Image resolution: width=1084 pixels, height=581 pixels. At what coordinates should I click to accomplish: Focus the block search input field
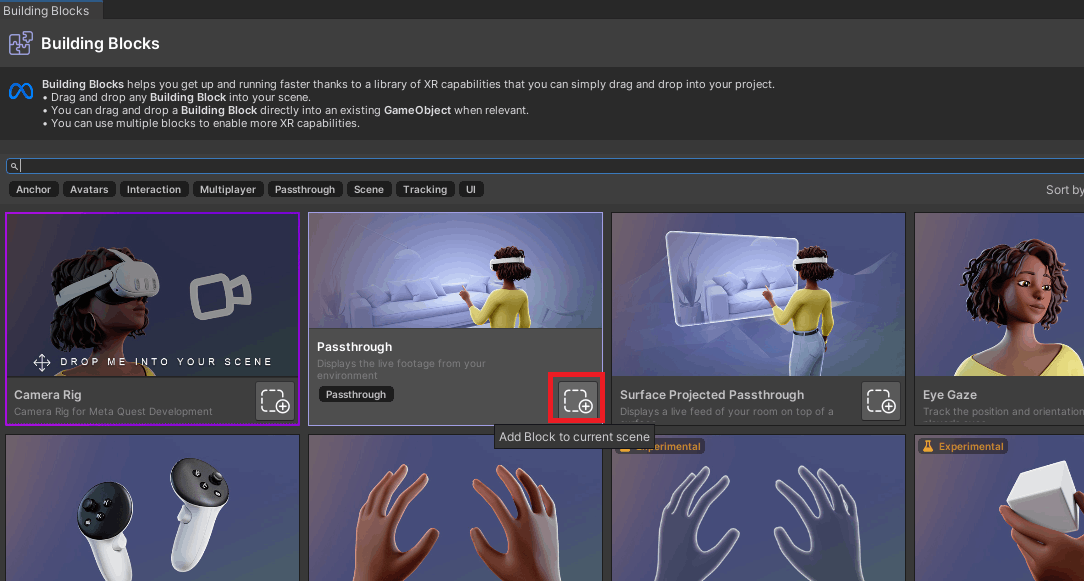tap(545, 166)
